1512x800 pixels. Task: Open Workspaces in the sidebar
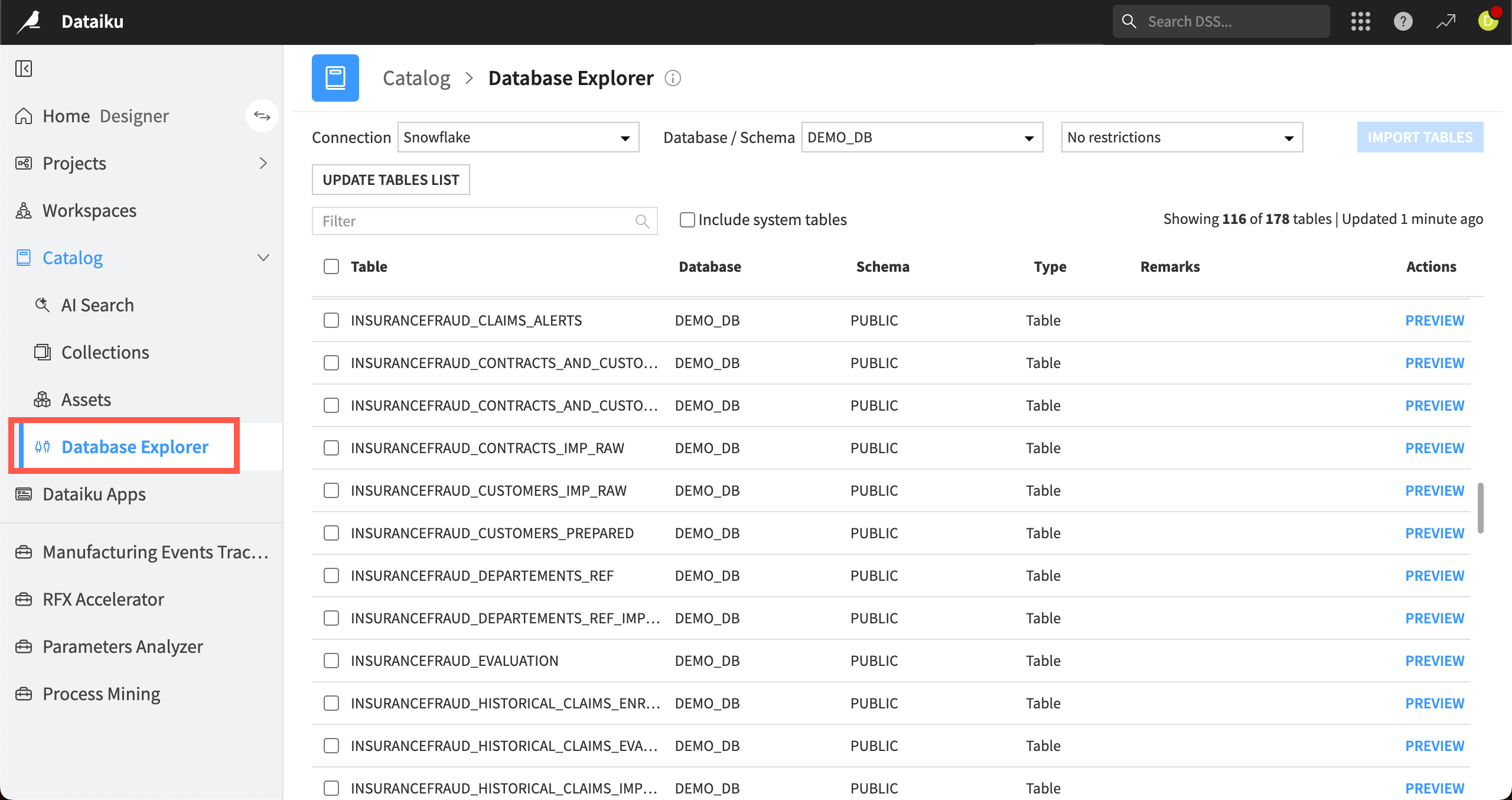89,210
